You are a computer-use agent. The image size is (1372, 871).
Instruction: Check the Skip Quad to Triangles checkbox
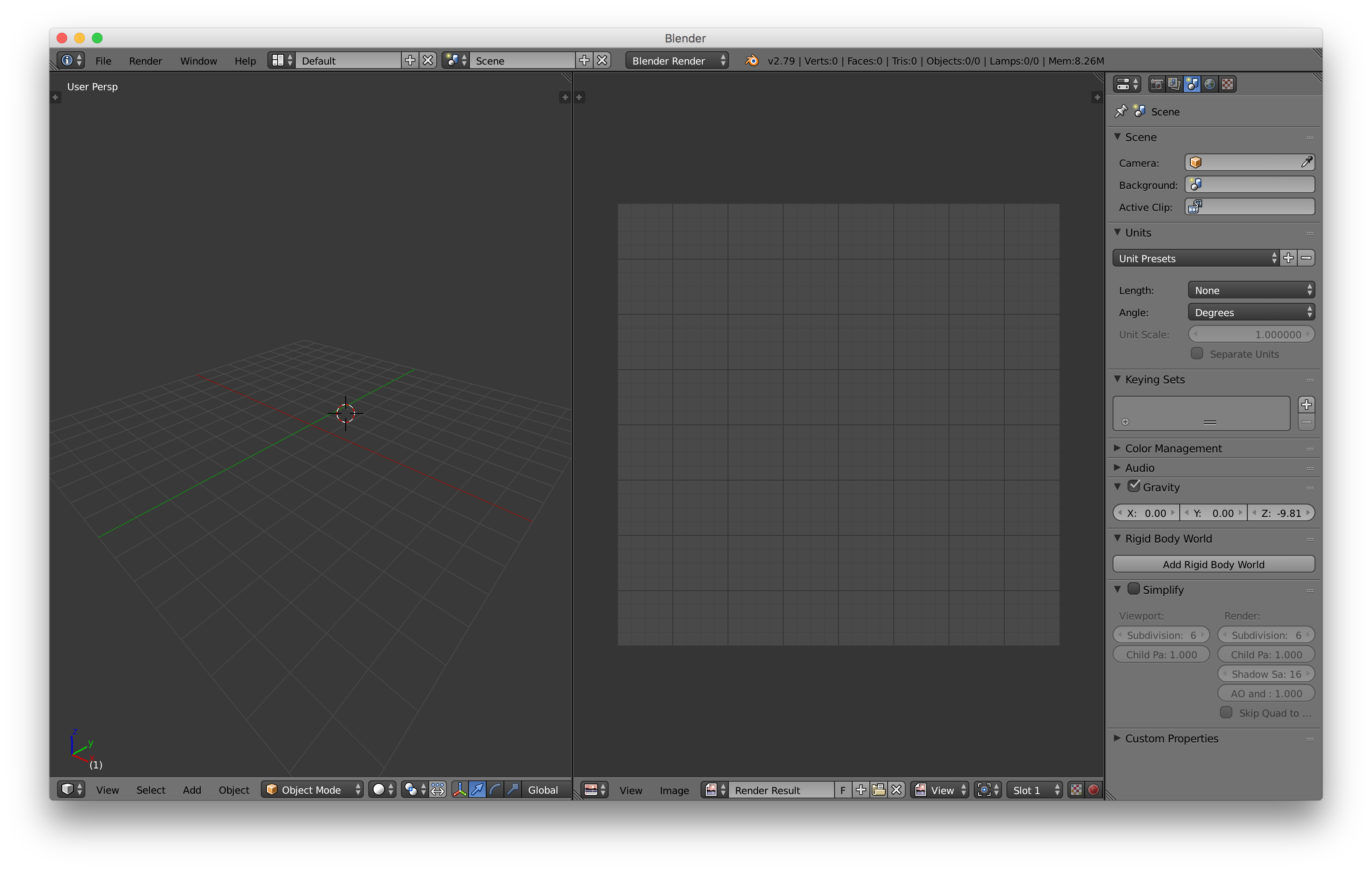click(x=1226, y=713)
